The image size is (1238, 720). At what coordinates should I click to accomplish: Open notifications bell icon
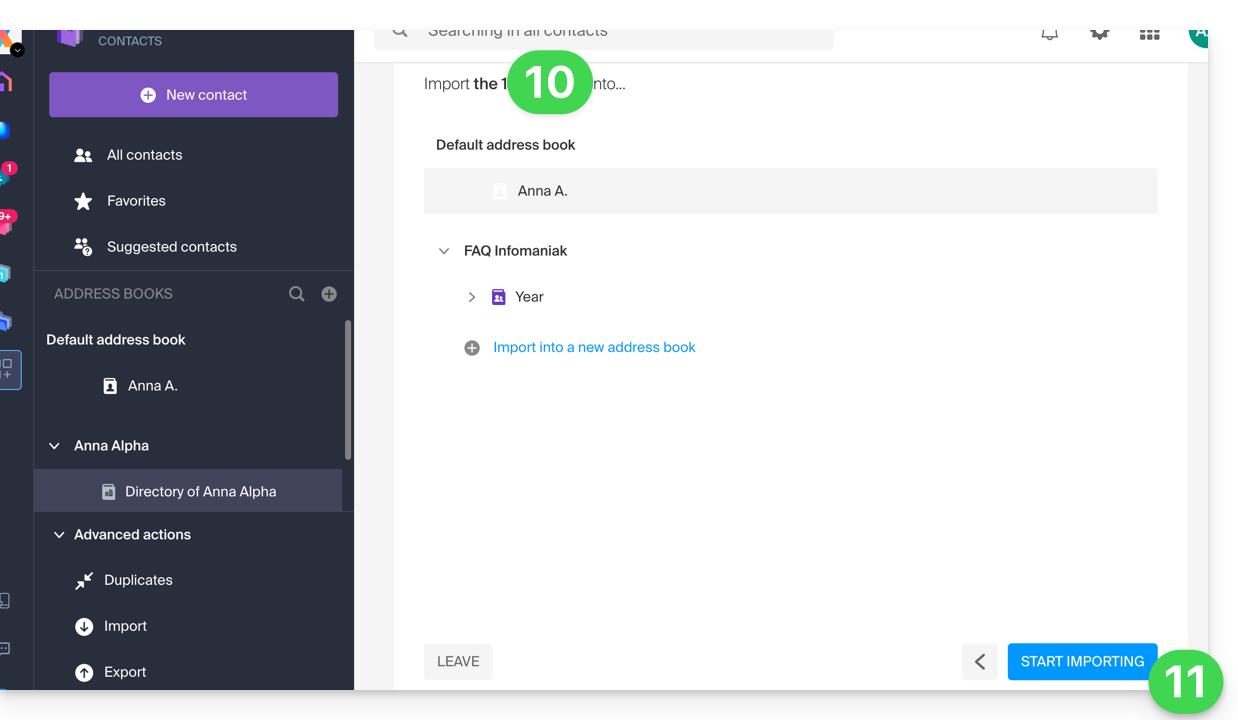point(1049,35)
